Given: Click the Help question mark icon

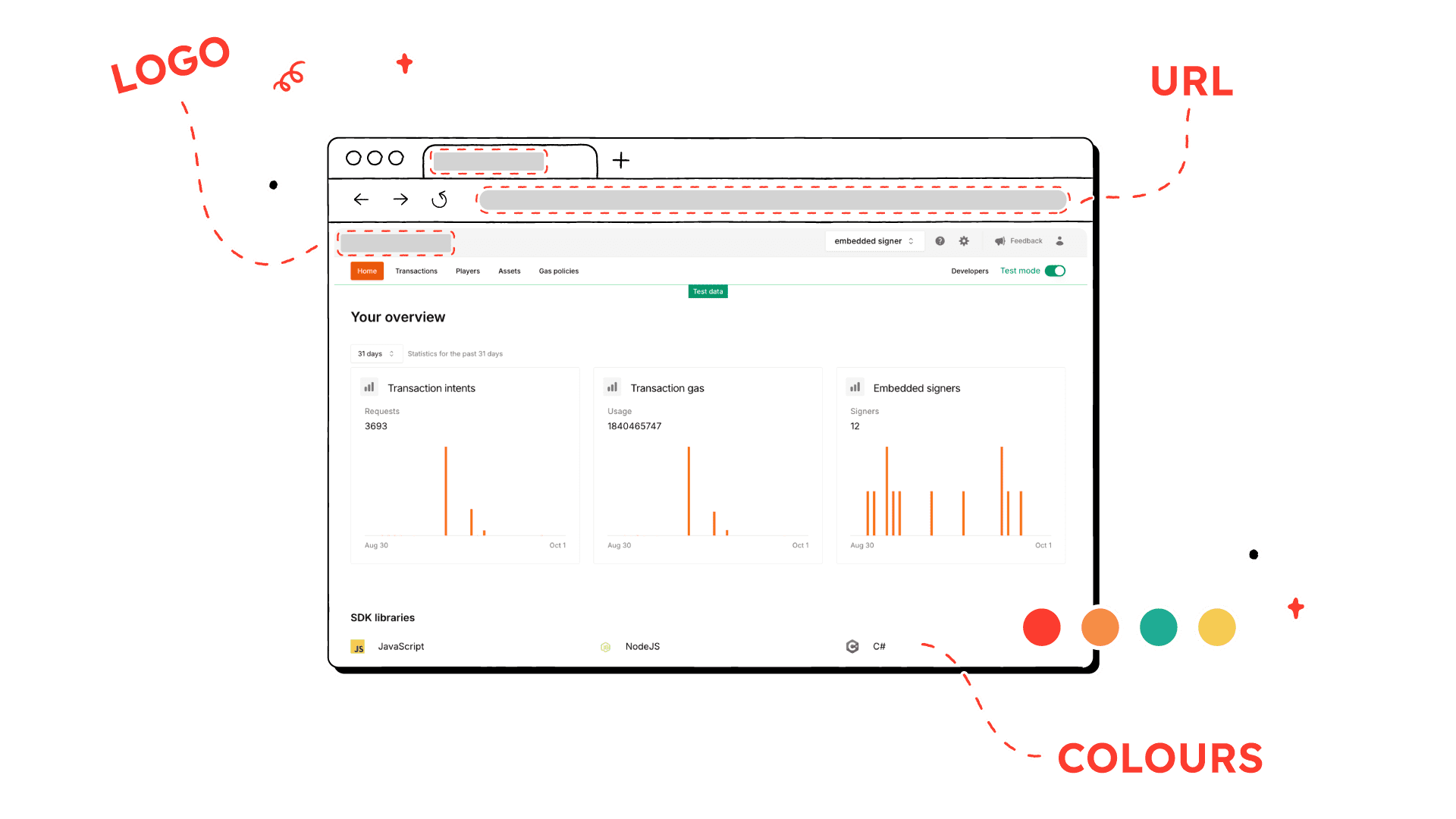Looking at the screenshot, I should [938, 241].
